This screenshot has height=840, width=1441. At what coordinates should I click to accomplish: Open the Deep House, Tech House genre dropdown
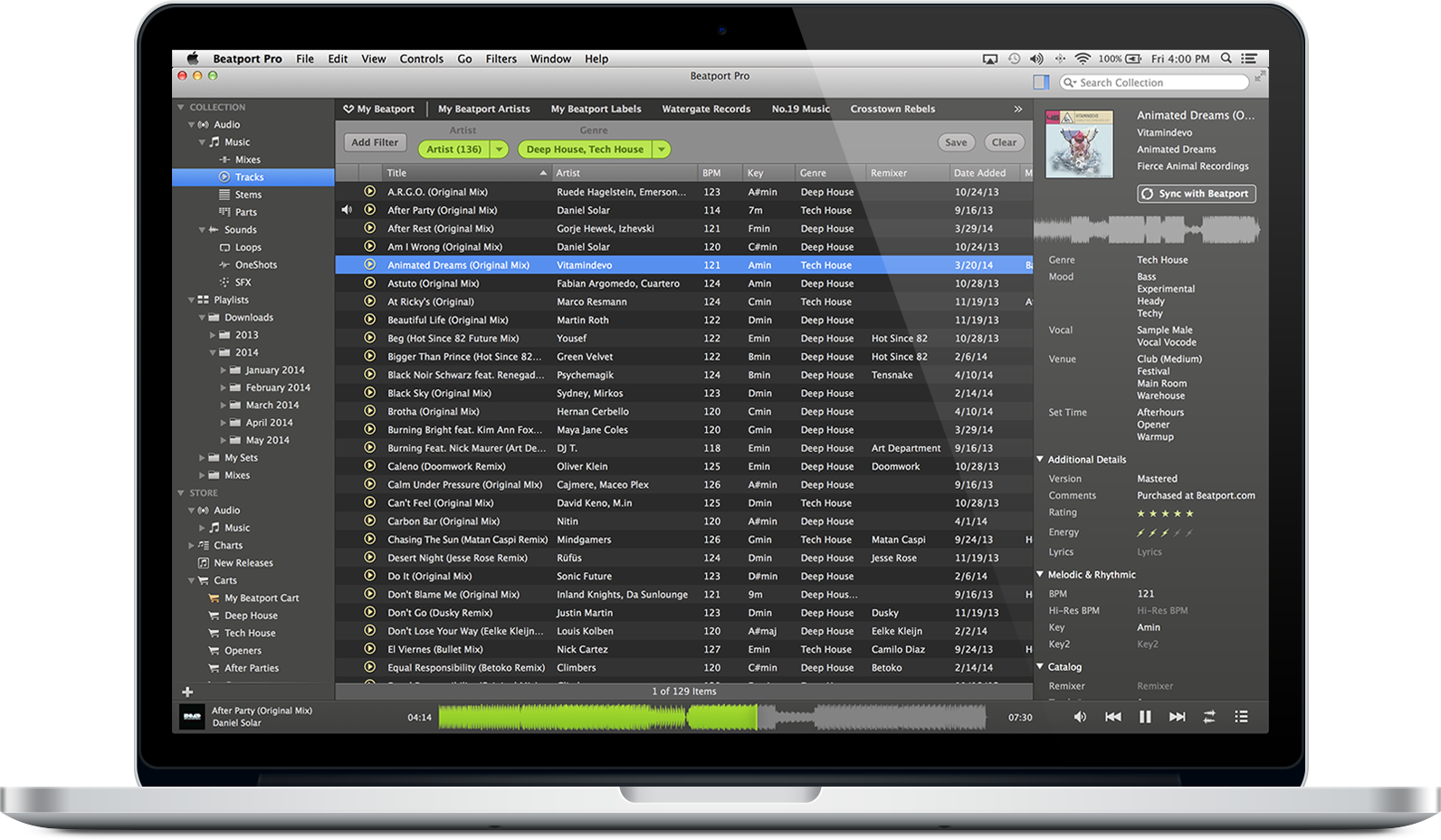(x=662, y=149)
